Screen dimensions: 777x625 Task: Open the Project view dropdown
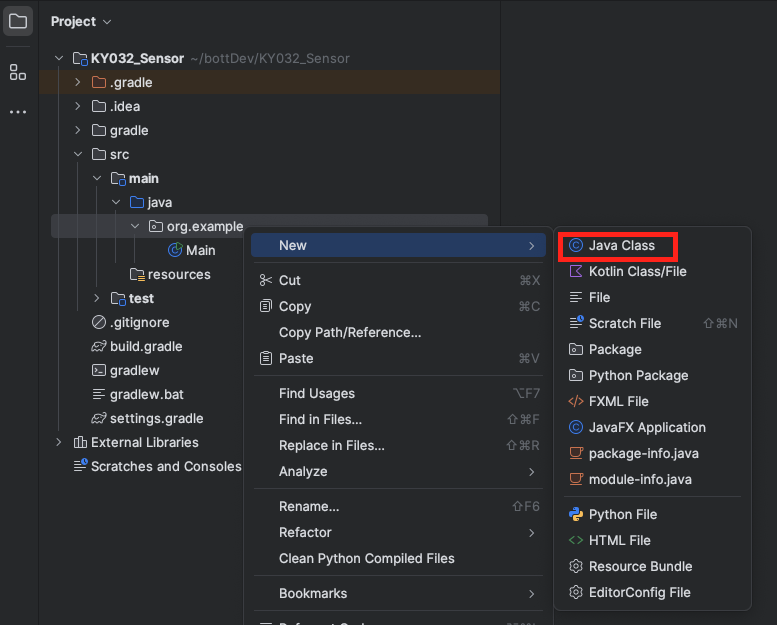[81, 21]
